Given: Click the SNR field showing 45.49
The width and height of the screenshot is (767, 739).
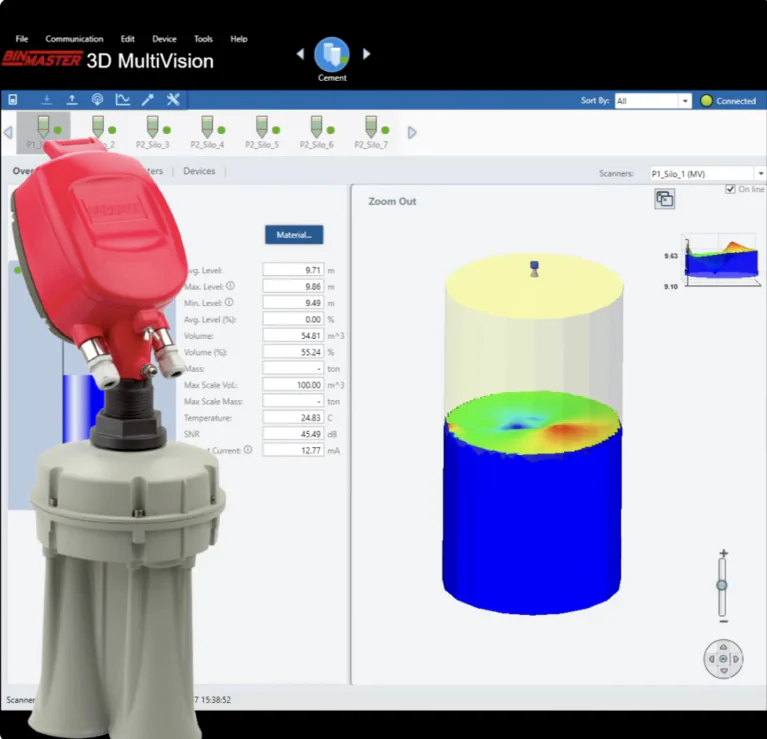Looking at the screenshot, I should [x=293, y=434].
